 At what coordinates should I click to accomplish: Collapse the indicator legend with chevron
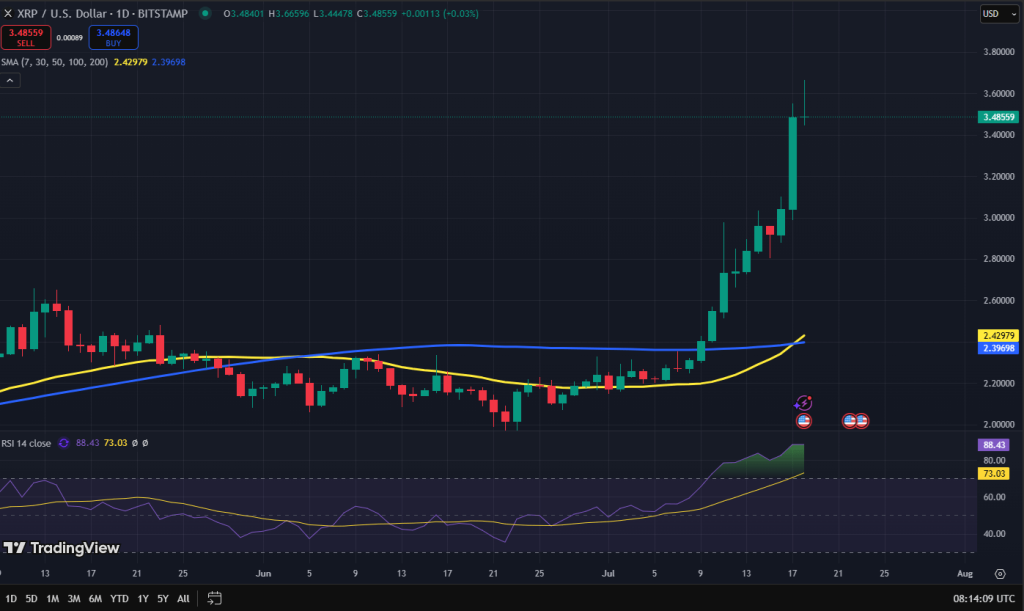tap(10, 80)
